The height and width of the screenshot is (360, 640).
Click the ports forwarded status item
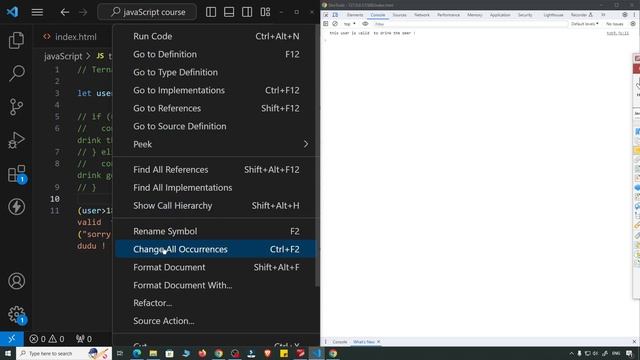click(84, 339)
